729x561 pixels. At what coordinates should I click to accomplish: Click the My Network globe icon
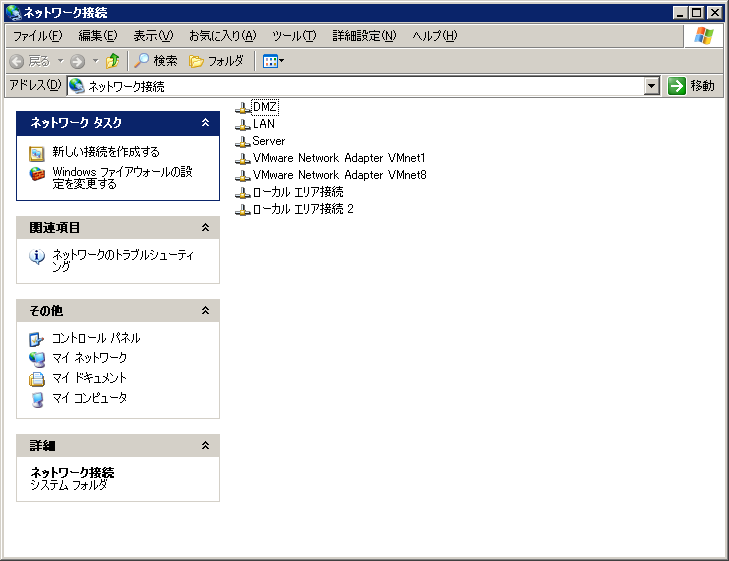tap(37, 359)
